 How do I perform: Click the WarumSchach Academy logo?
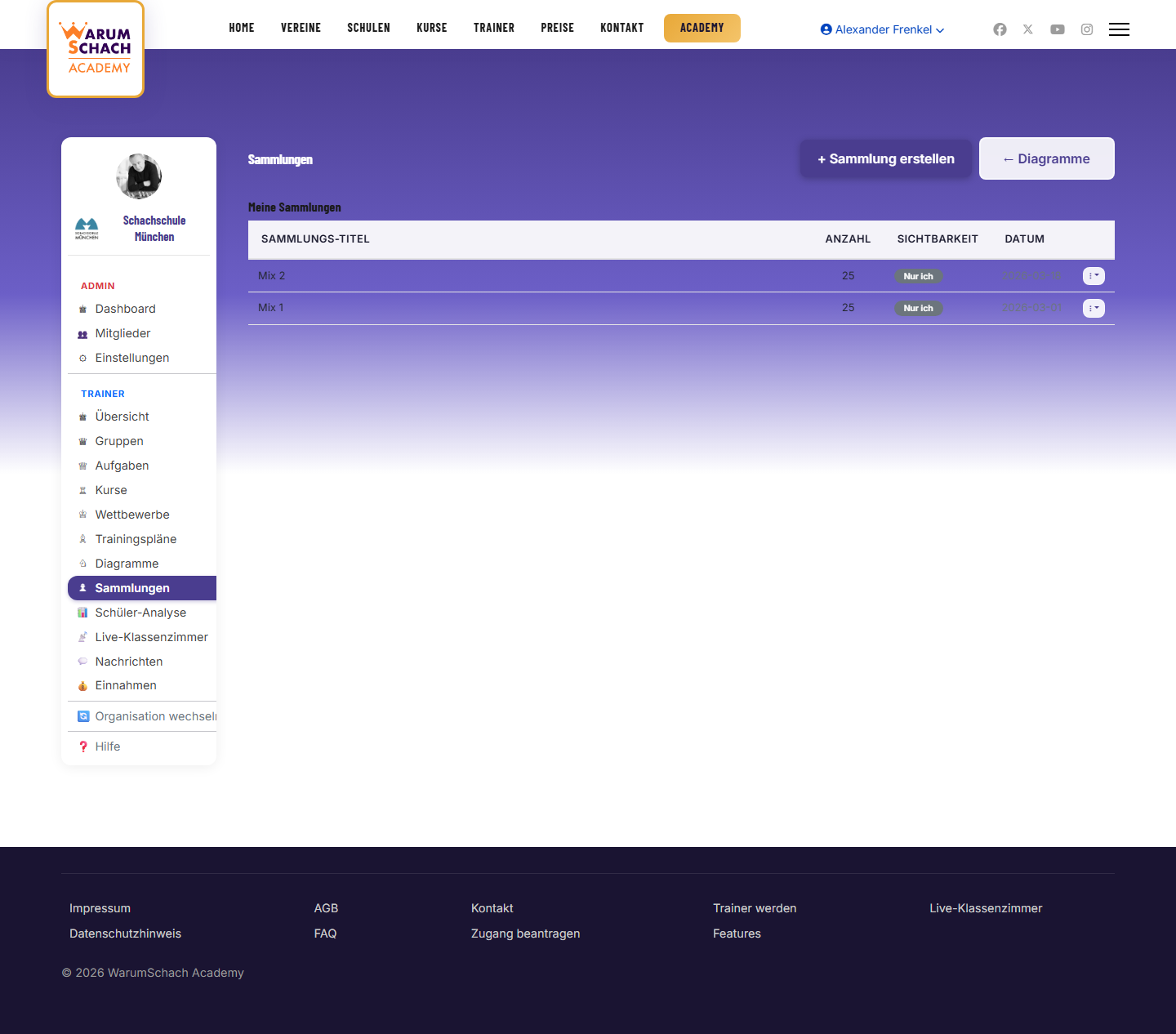pos(96,49)
